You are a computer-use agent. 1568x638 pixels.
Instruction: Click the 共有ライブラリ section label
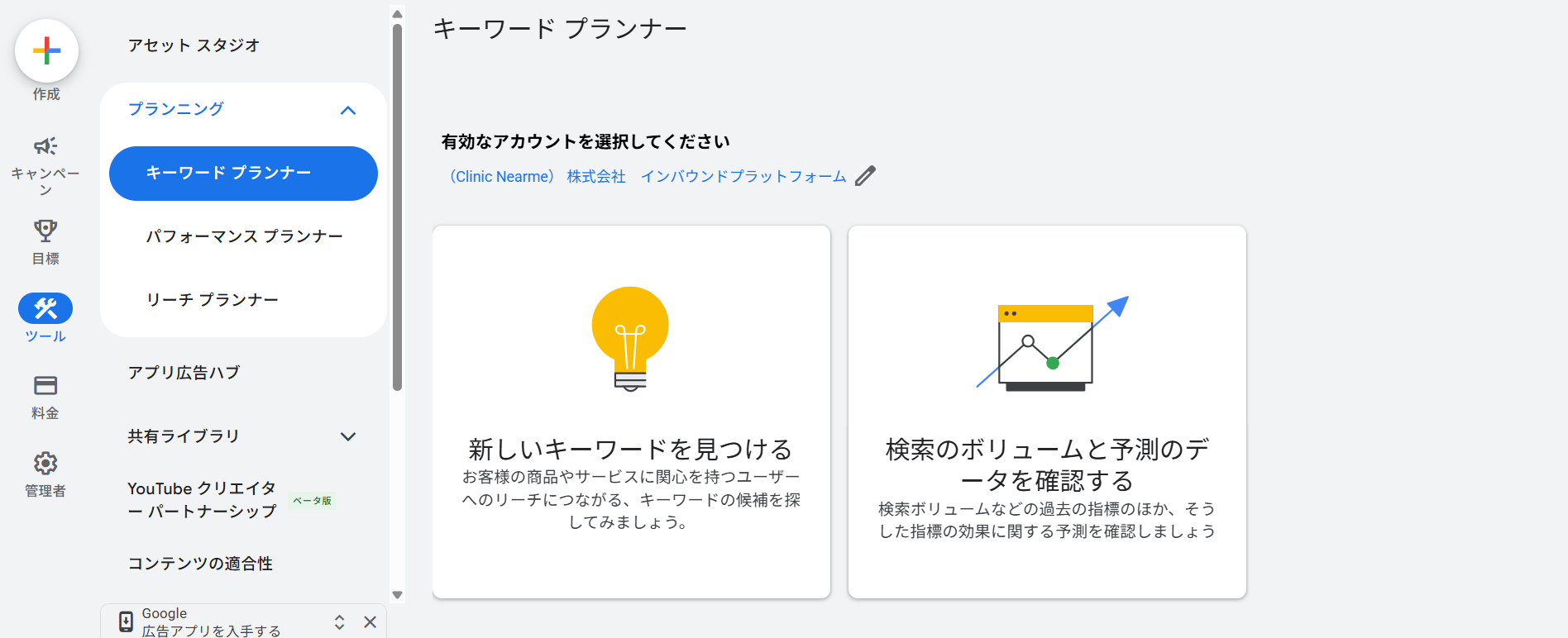click(x=184, y=436)
